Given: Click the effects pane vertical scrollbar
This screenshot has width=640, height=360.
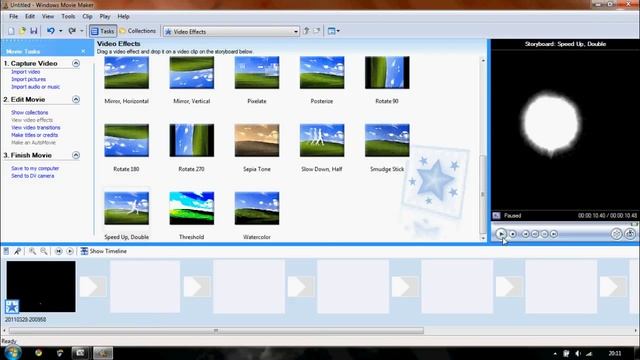Looking at the screenshot, I should [x=483, y=194].
